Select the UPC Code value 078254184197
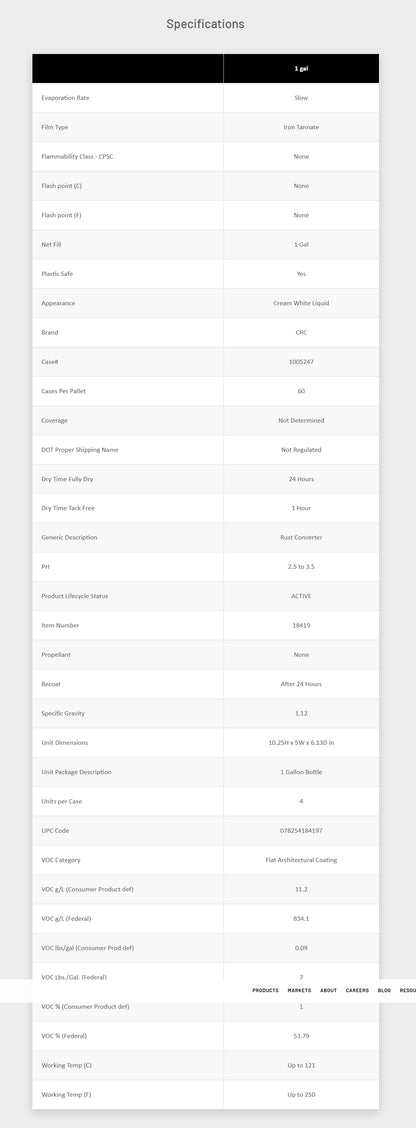Image resolution: width=416 pixels, height=1128 pixels. [x=301, y=831]
